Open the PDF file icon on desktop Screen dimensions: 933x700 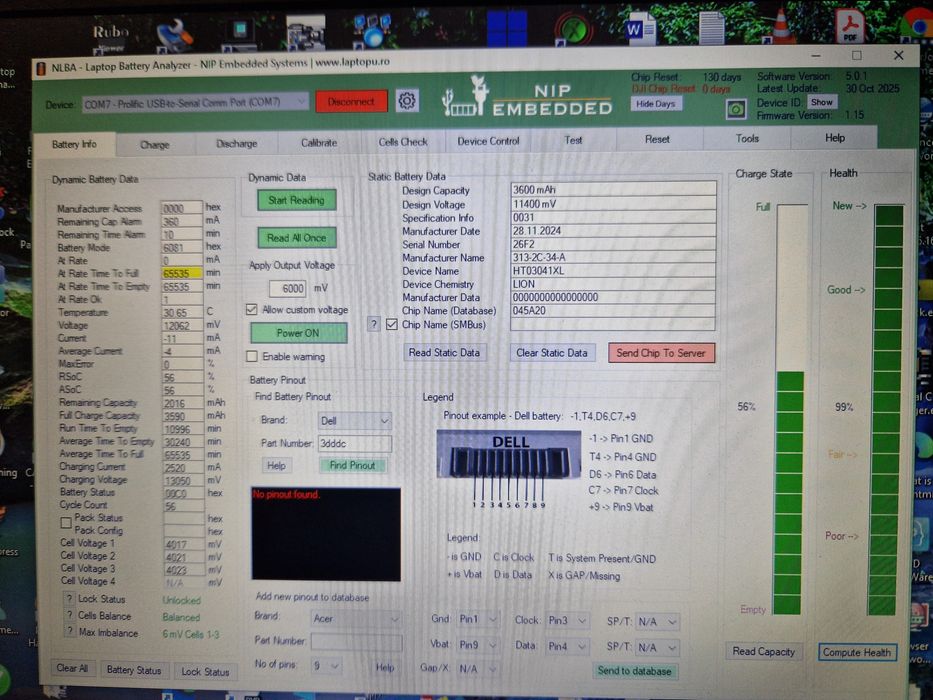pos(850,27)
